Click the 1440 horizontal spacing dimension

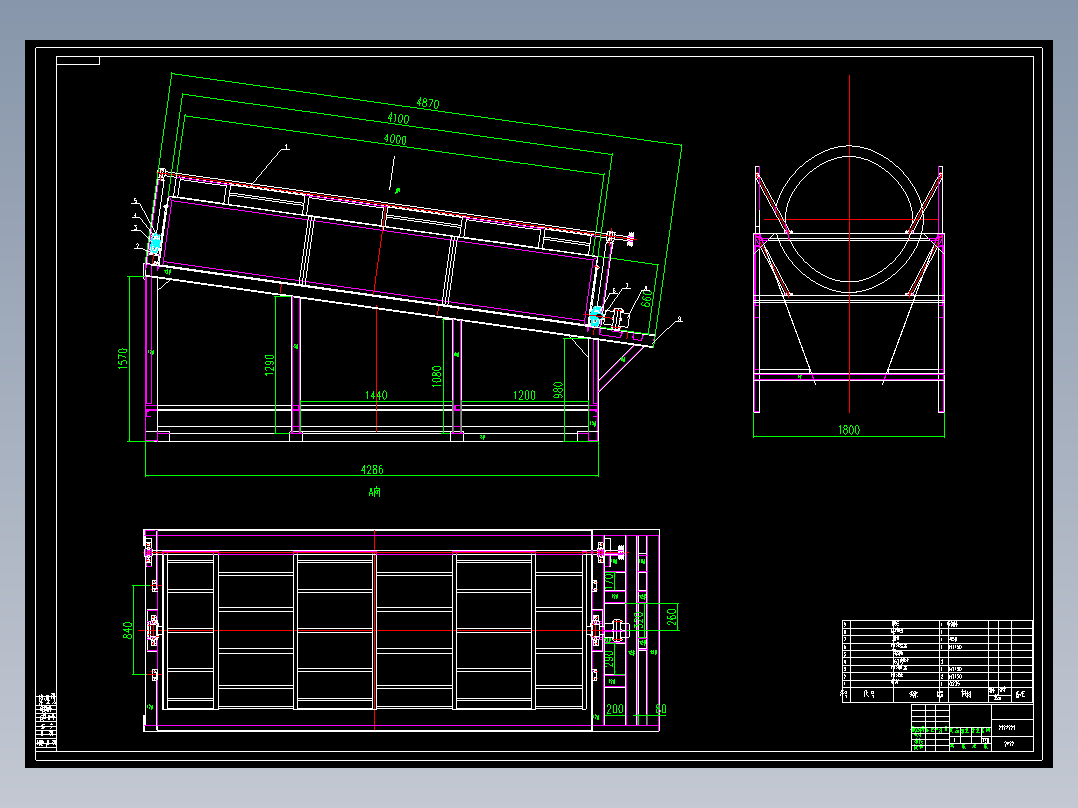[376, 395]
